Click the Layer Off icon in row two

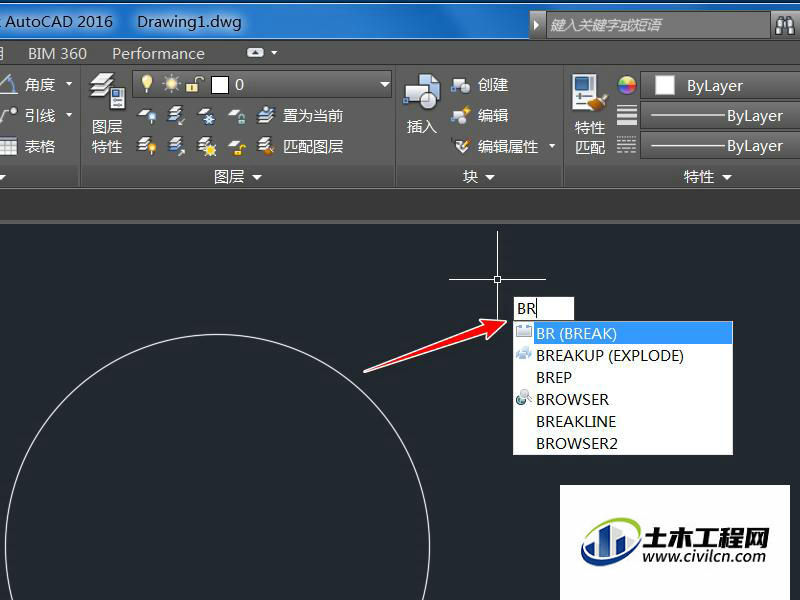pos(147,116)
